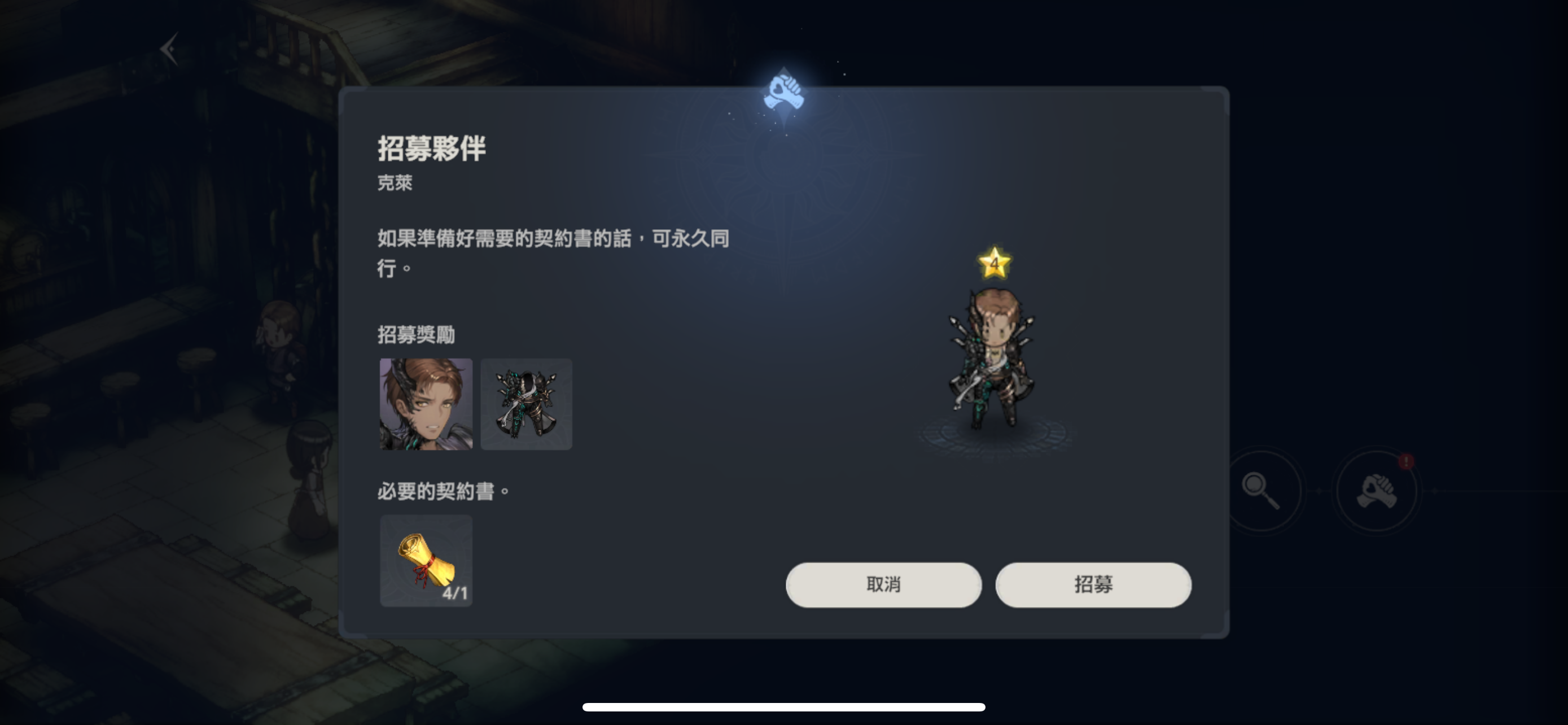Screen dimensions: 1568x725
Task: Select the golden contract scroll item
Action: 426,561
